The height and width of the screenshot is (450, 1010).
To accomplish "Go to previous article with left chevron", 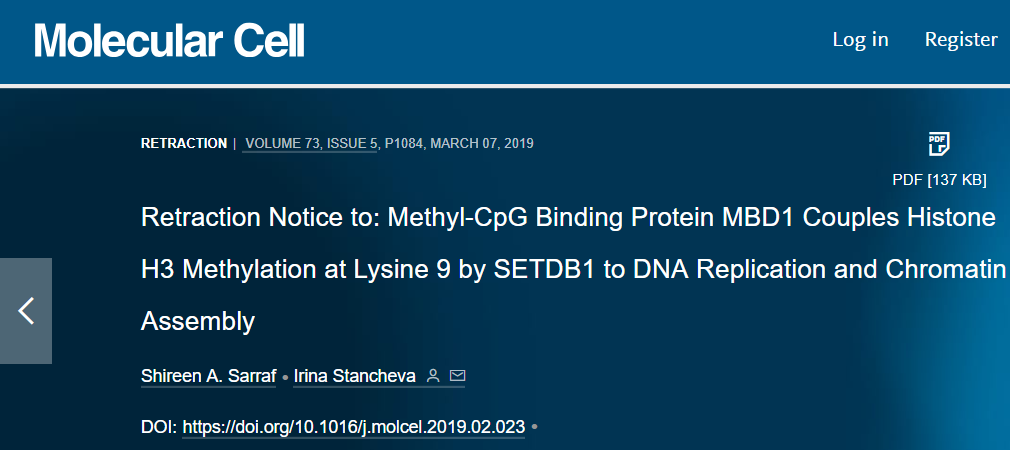I will click(26, 311).
